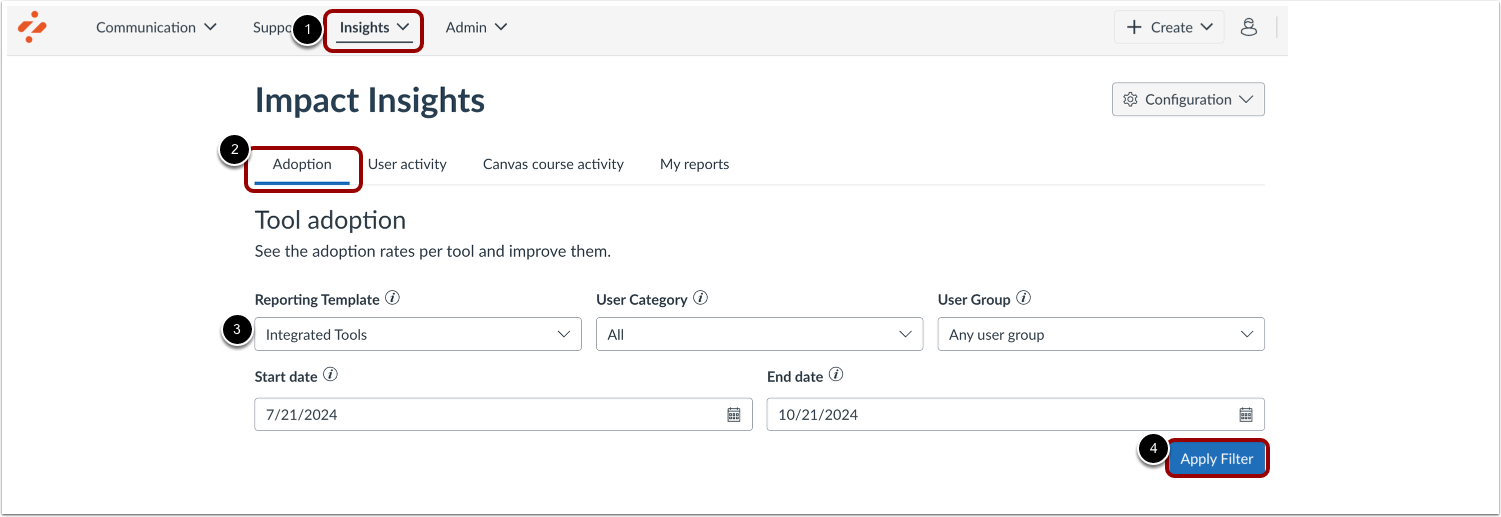The height and width of the screenshot is (517, 1501).
Task: Click the info icon beside Reporting Template
Action: pos(393,298)
